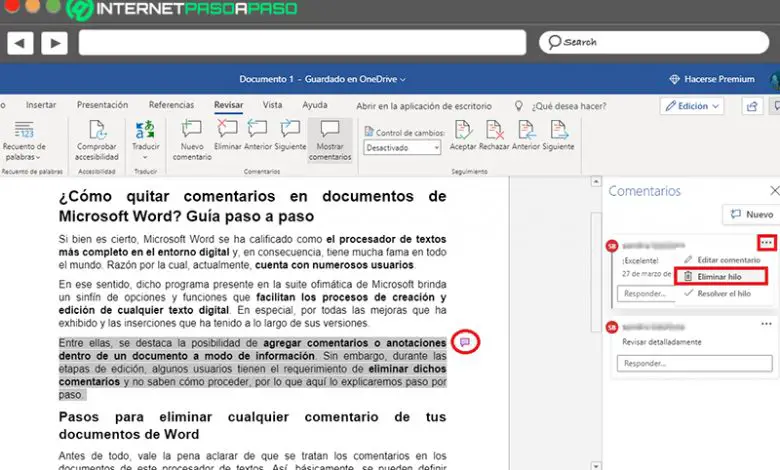This screenshot has height=470, width=780.
Task: Click the Search box in browser
Action: tap(654, 42)
